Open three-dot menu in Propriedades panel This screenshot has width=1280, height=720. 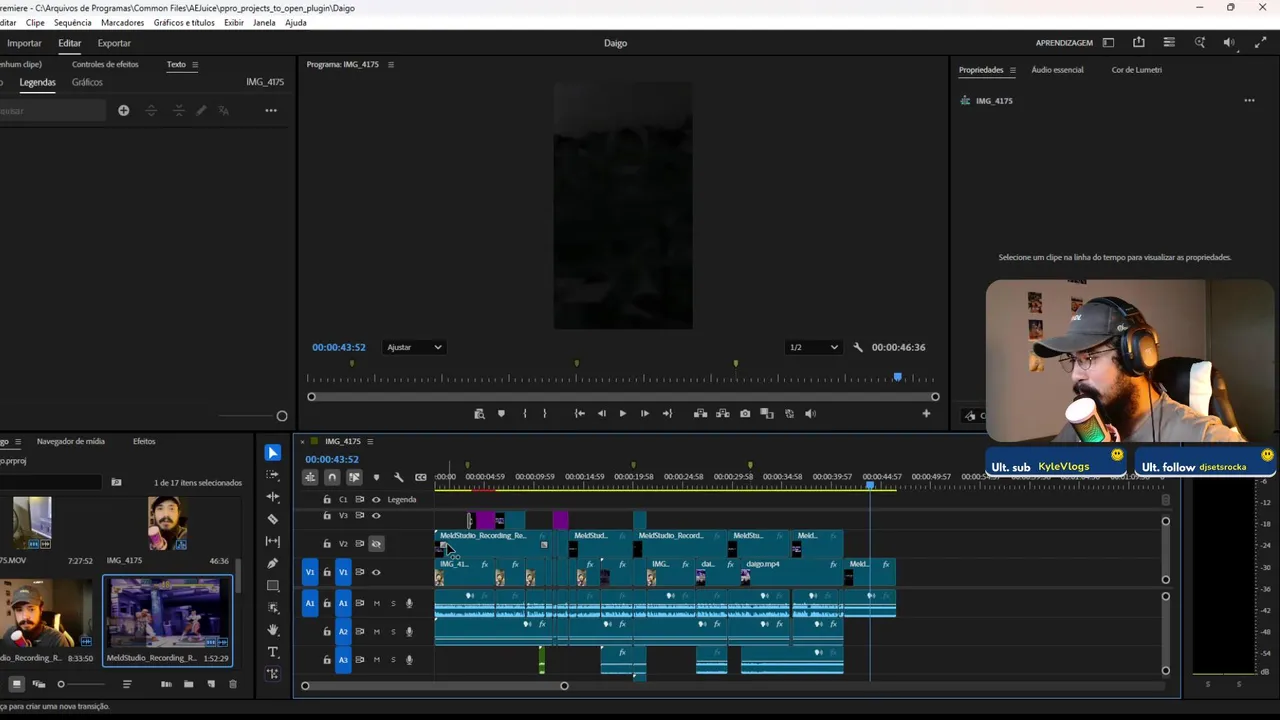1249,100
